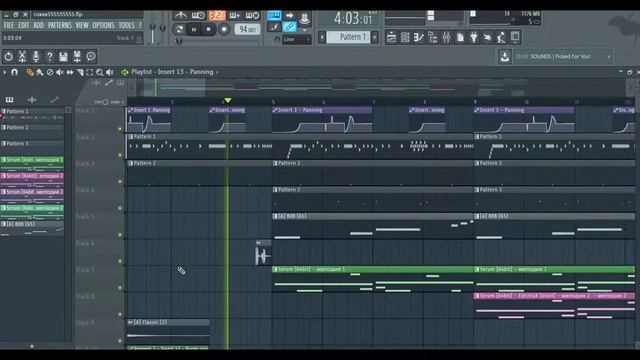Click the microphone recording icon
This screenshot has width=640, height=360.
[36, 56]
